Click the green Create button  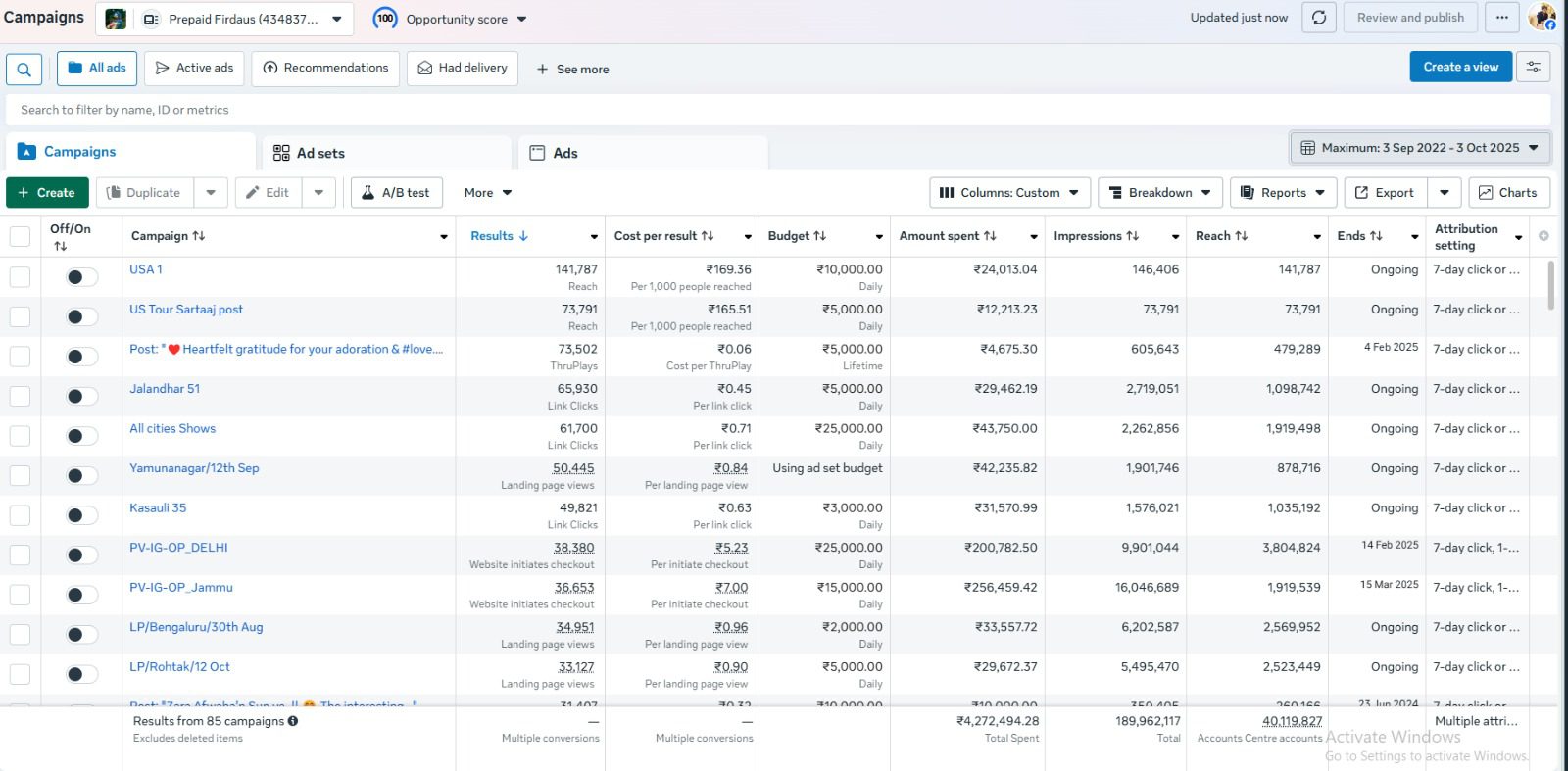(47, 193)
